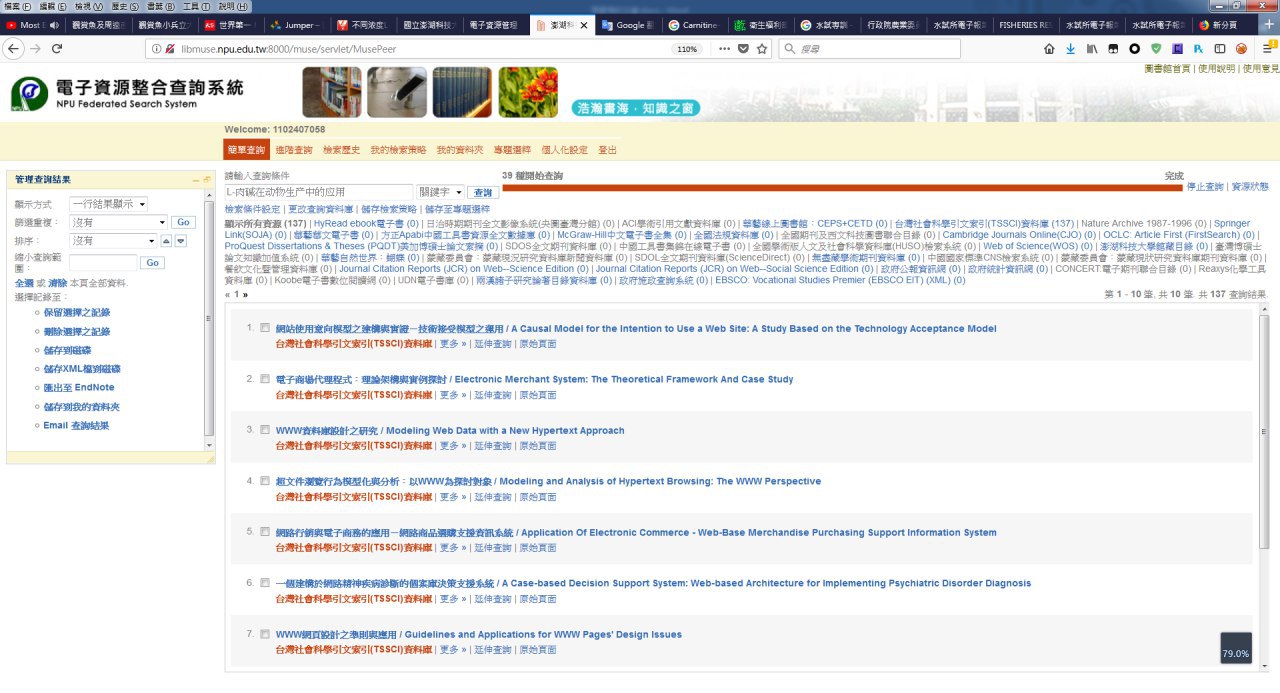Minimize the 管理查詢結果 panel
1280x693 pixels.
pos(197,180)
